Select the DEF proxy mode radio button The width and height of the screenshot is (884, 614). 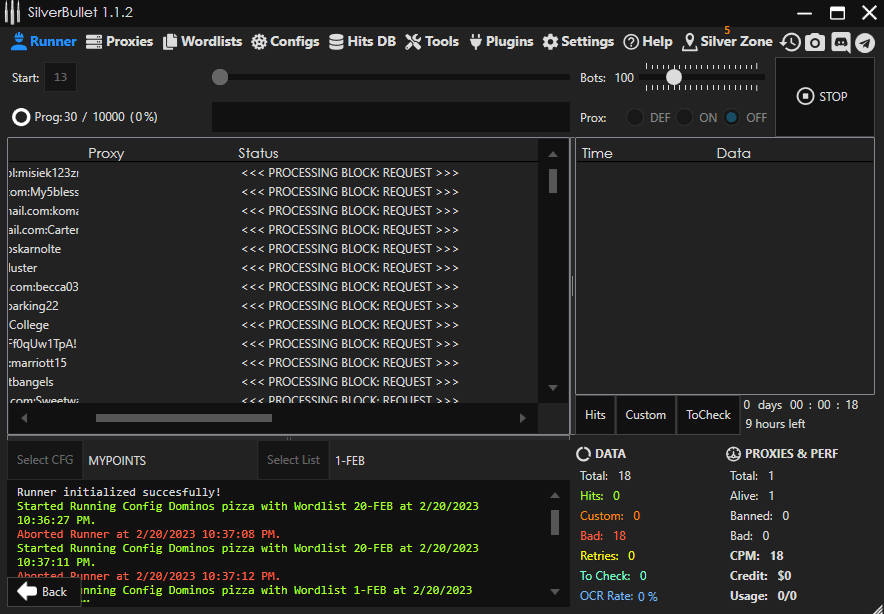[x=635, y=117]
